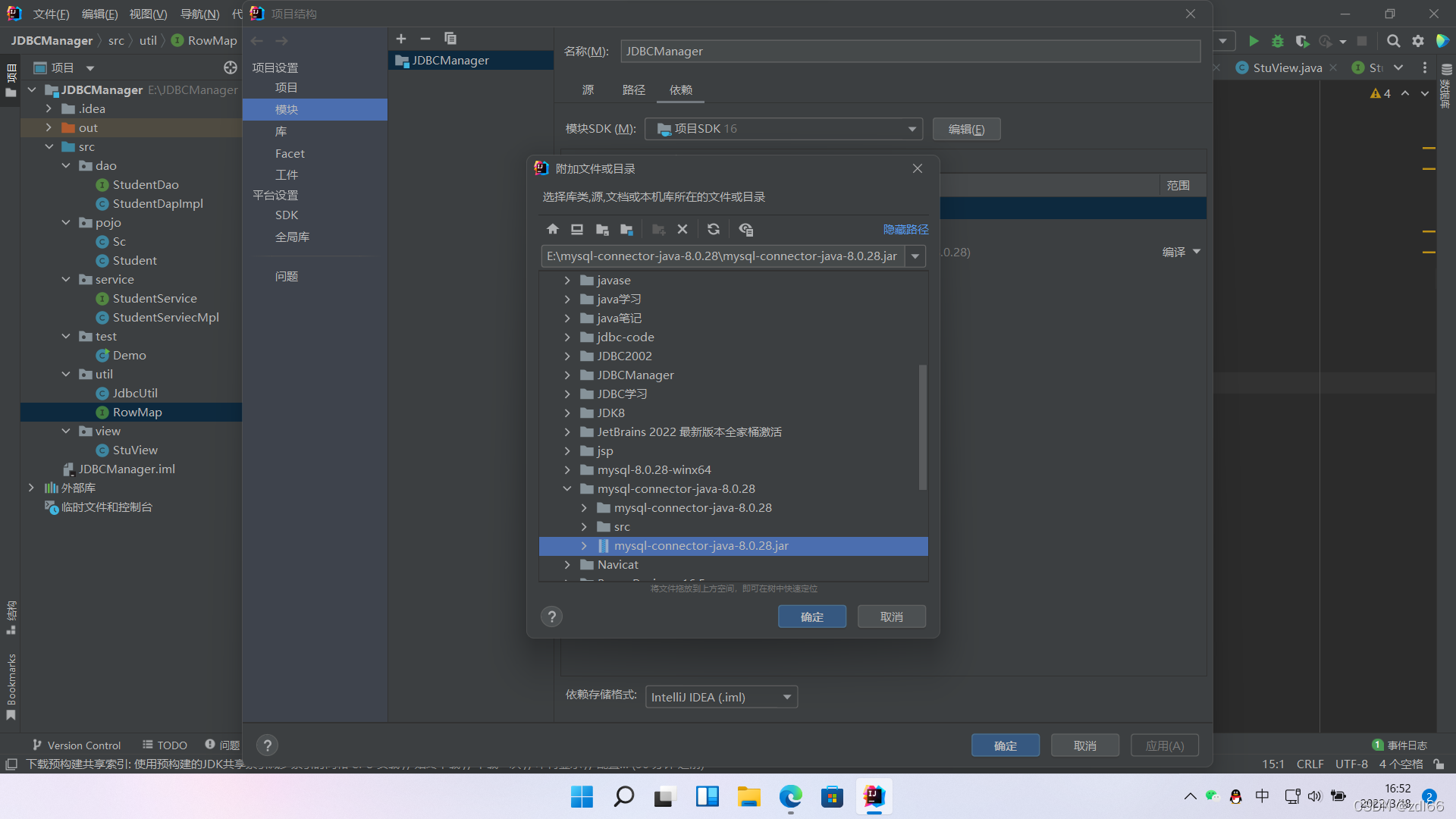Open IntelliJ IDEA from the taskbar
Viewport: 1456px width, 819px height.
(874, 796)
